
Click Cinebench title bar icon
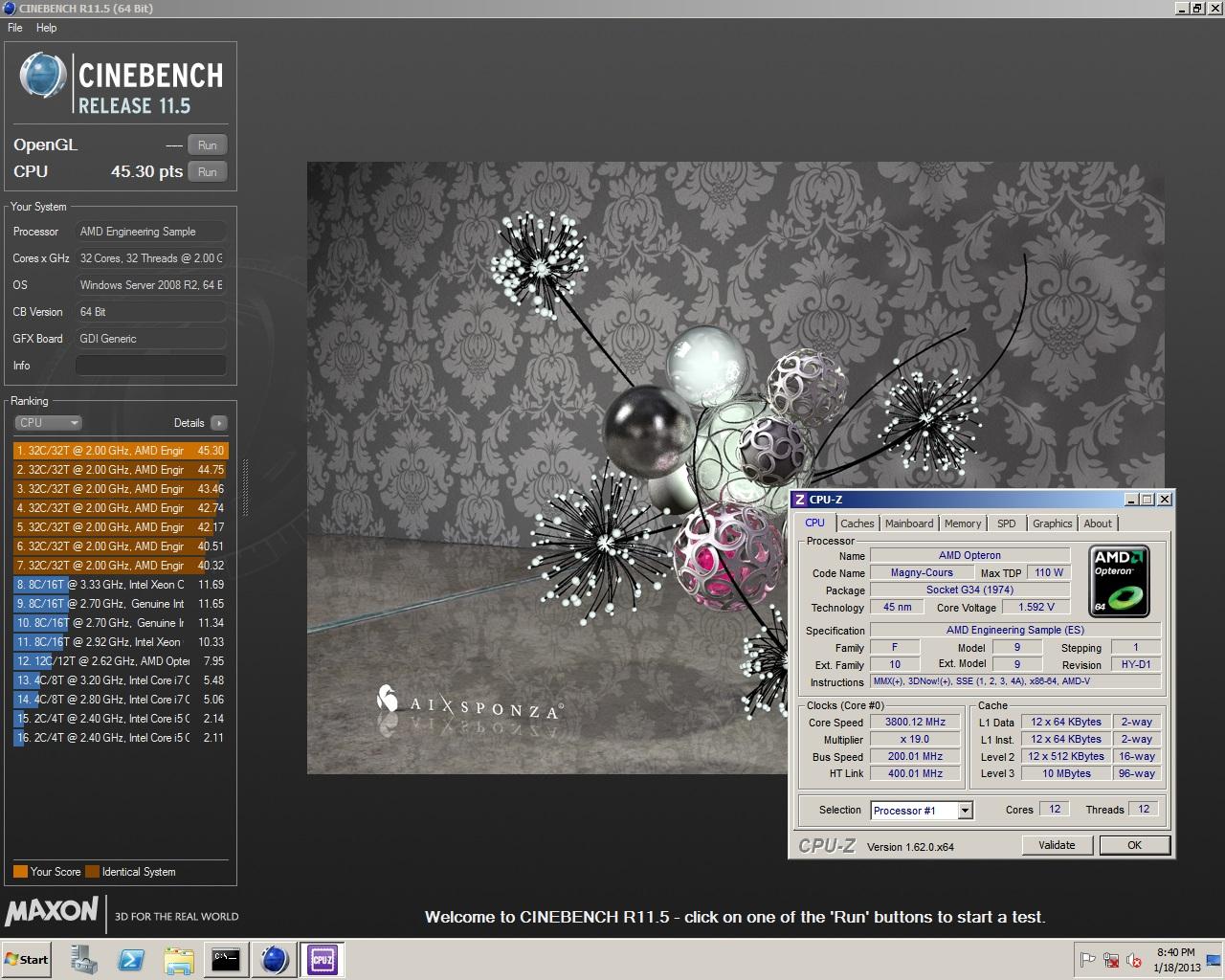(9, 9)
